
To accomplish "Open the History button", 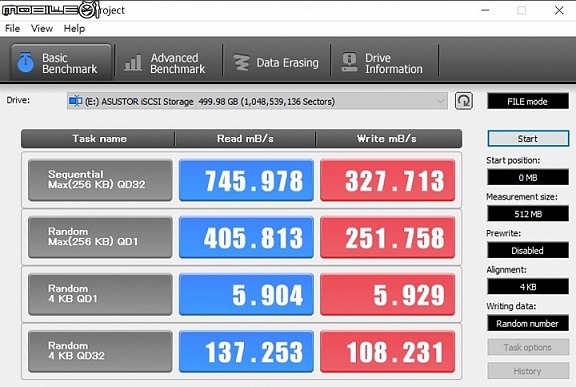I will click(x=528, y=371).
